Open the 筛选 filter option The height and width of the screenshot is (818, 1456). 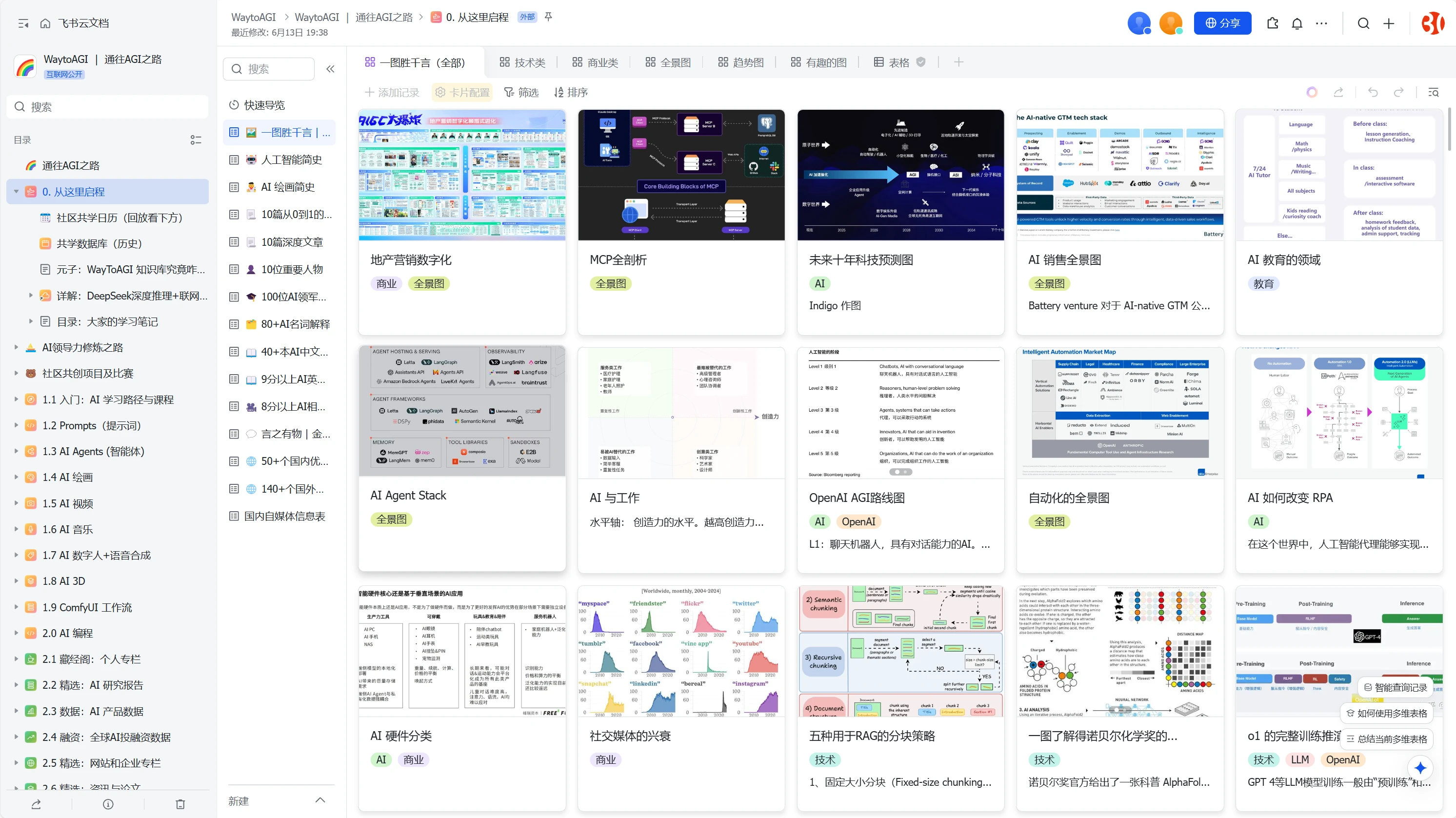(521, 92)
